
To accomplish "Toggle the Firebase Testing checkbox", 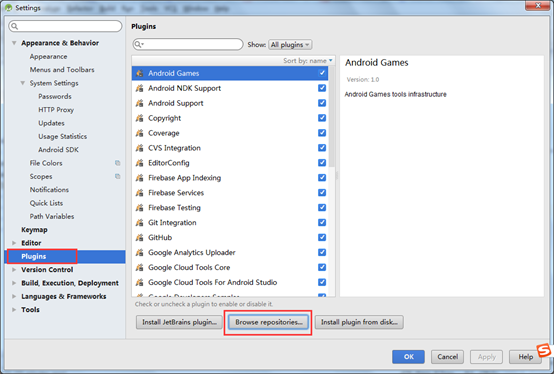I will click(x=322, y=208).
